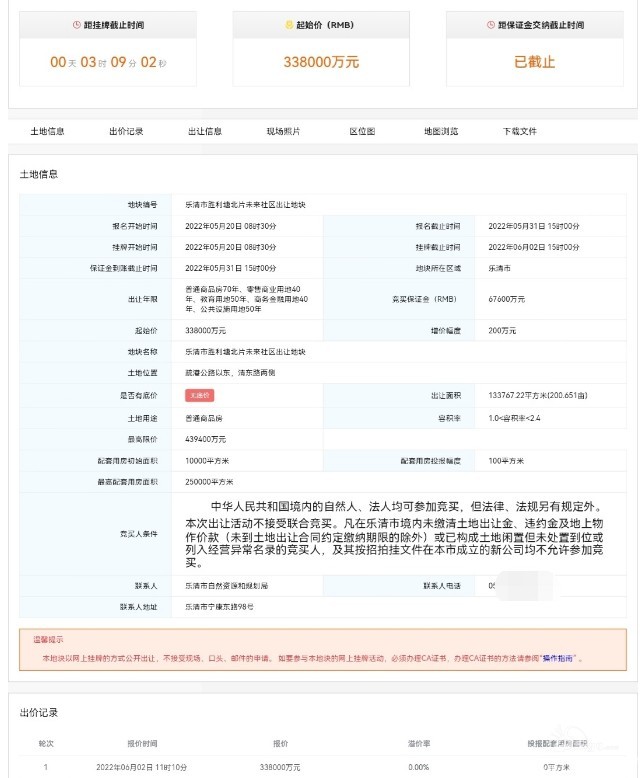Click the coin icon beside 起始价 (RMB)
644x778 pixels.
coord(289,25)
